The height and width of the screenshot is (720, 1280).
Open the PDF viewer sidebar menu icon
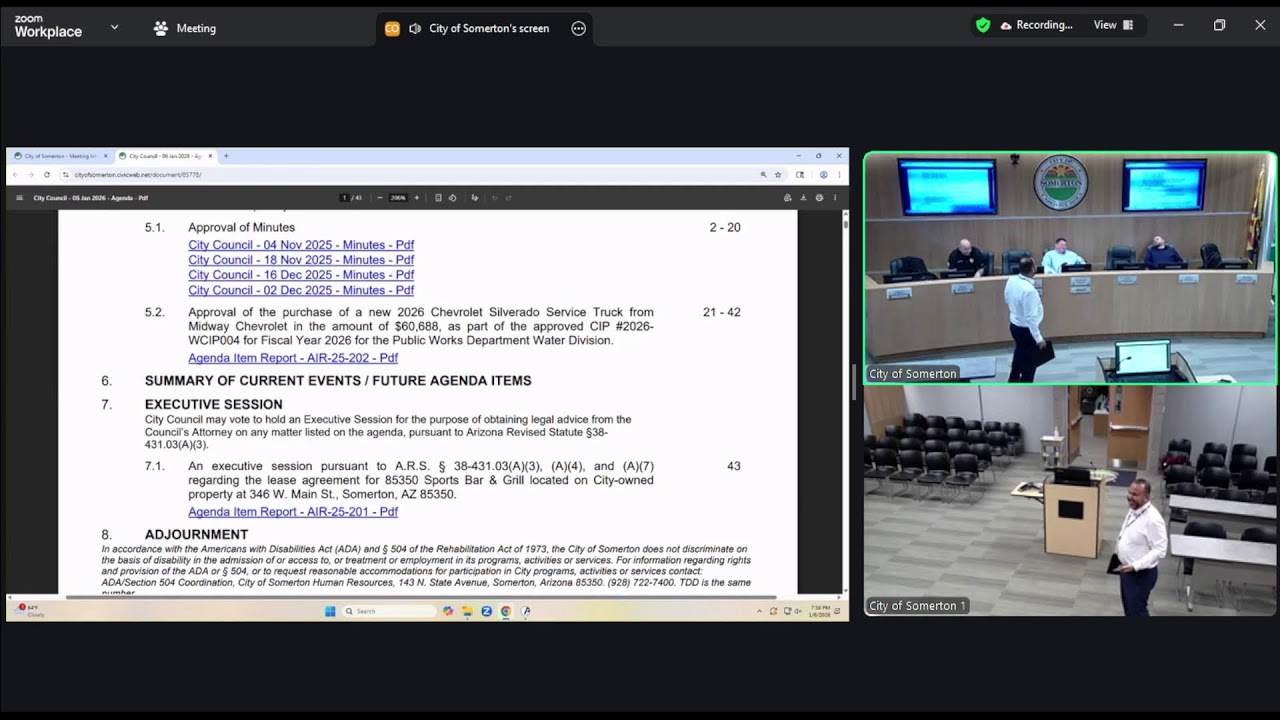(x=19, y=198)
